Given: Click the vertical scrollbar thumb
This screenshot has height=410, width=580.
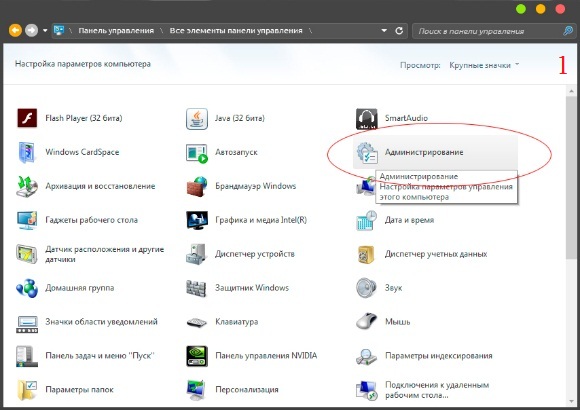Looking at the screenshot, I should tap(572, 178).
